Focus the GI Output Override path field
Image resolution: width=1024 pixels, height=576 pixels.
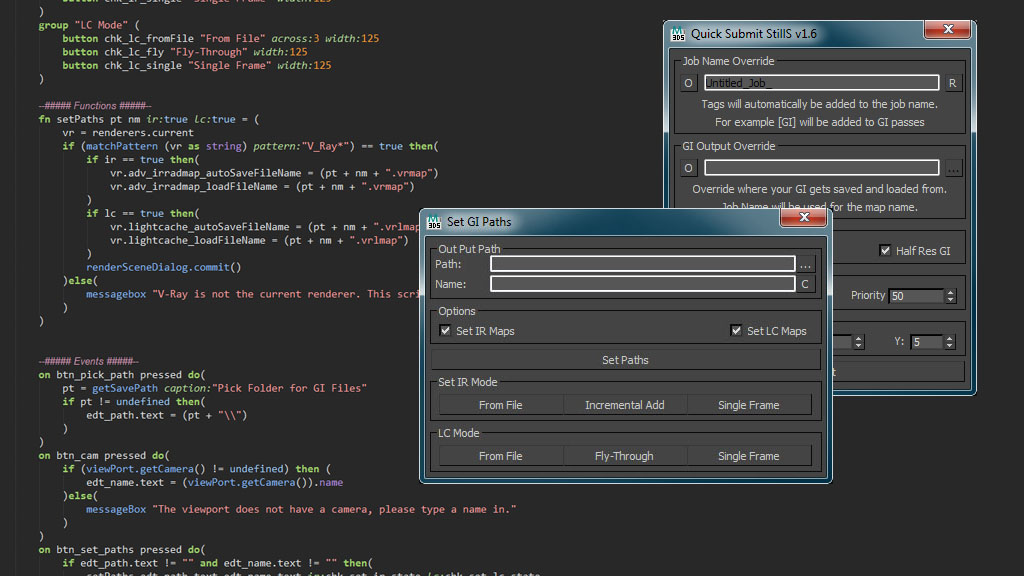pyautogui.click(x=822, y=168)
